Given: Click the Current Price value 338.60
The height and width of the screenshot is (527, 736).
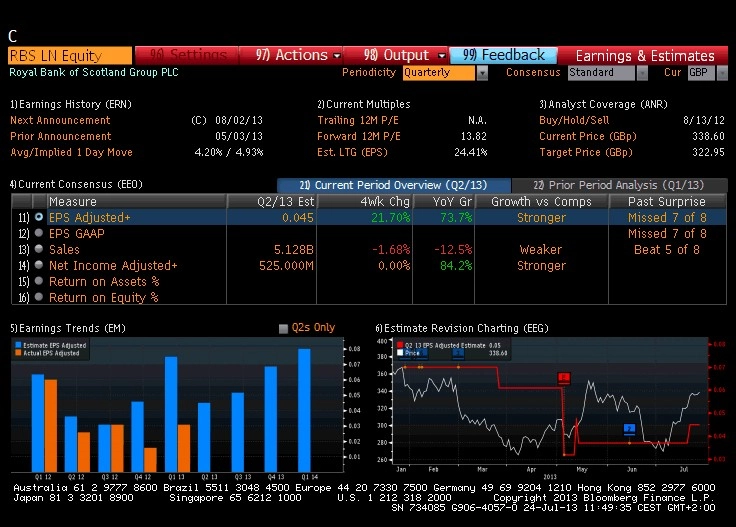Looking at the screenshot, I should pos(708,136).
